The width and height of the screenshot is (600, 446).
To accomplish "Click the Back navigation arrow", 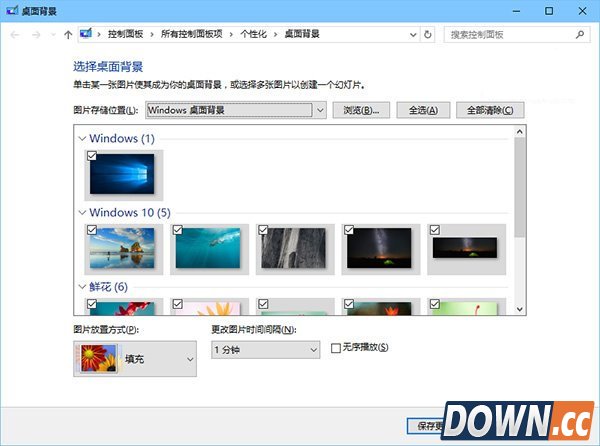I will click(x=15, y=35).
